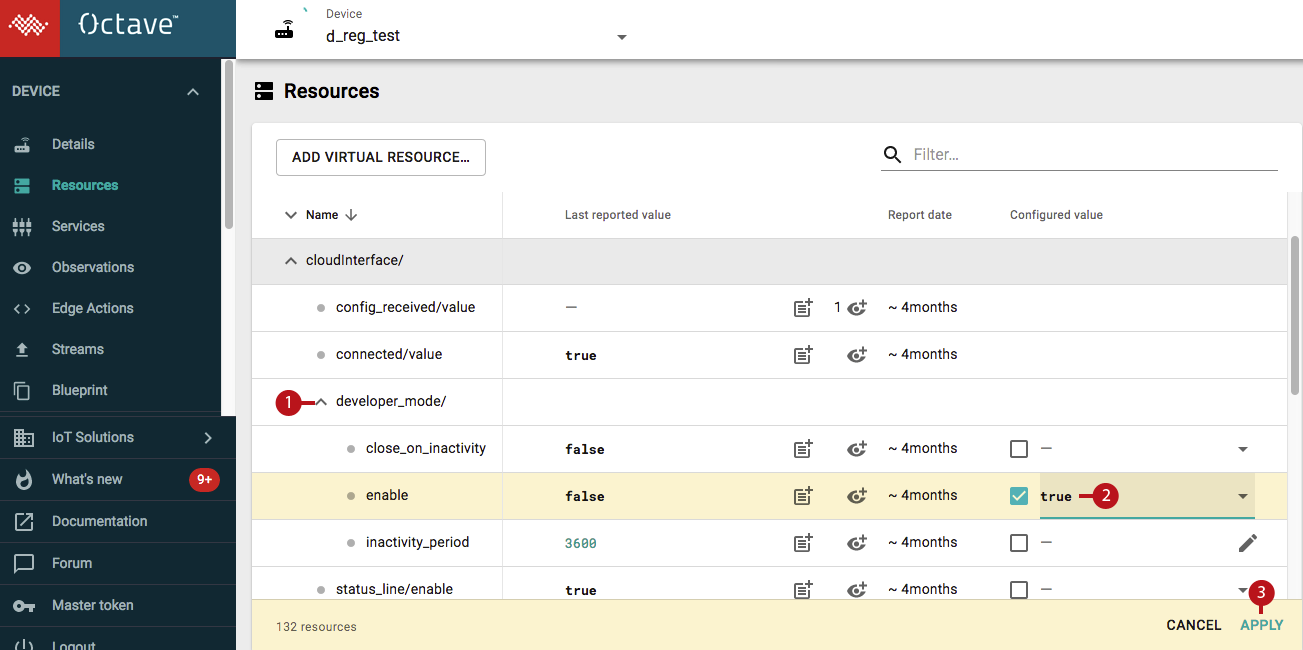Open Details in the sidebar
The height and width of the screenshot is (650, 1303).
click(73, 144)
